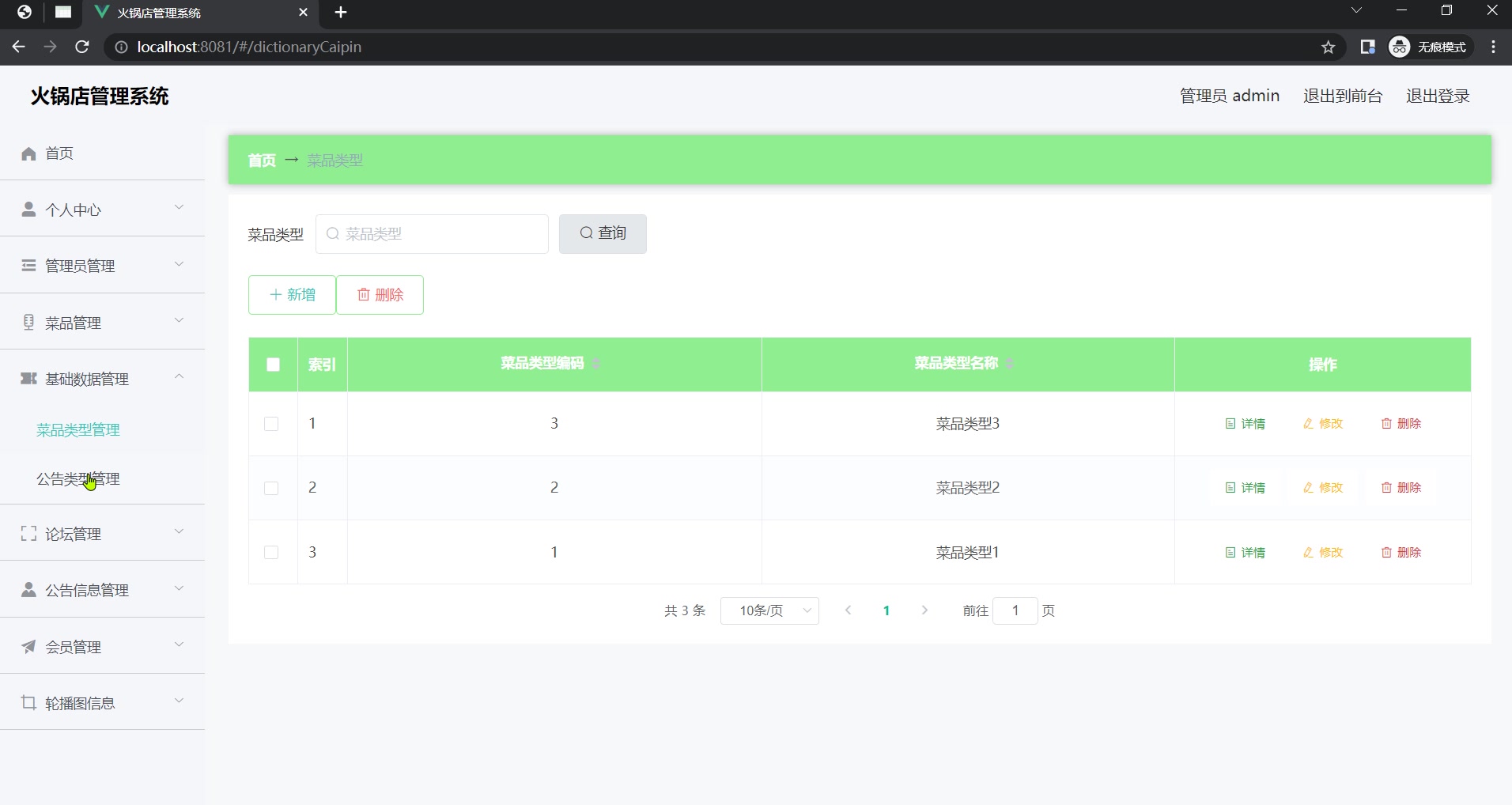Check the select-all checkbox in table header
This screenshot has height=805, width=1512.
tap(271, 365)
